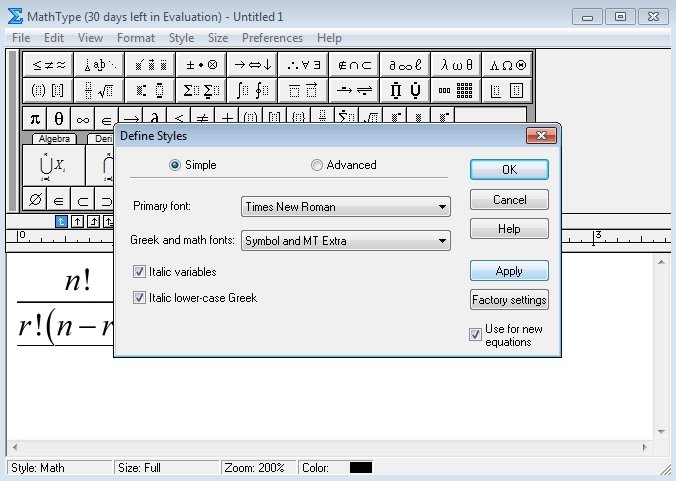This screenshot has width=676, height=481.
Task: Select the Simple radio button
Action: click(x=175, y=165)
